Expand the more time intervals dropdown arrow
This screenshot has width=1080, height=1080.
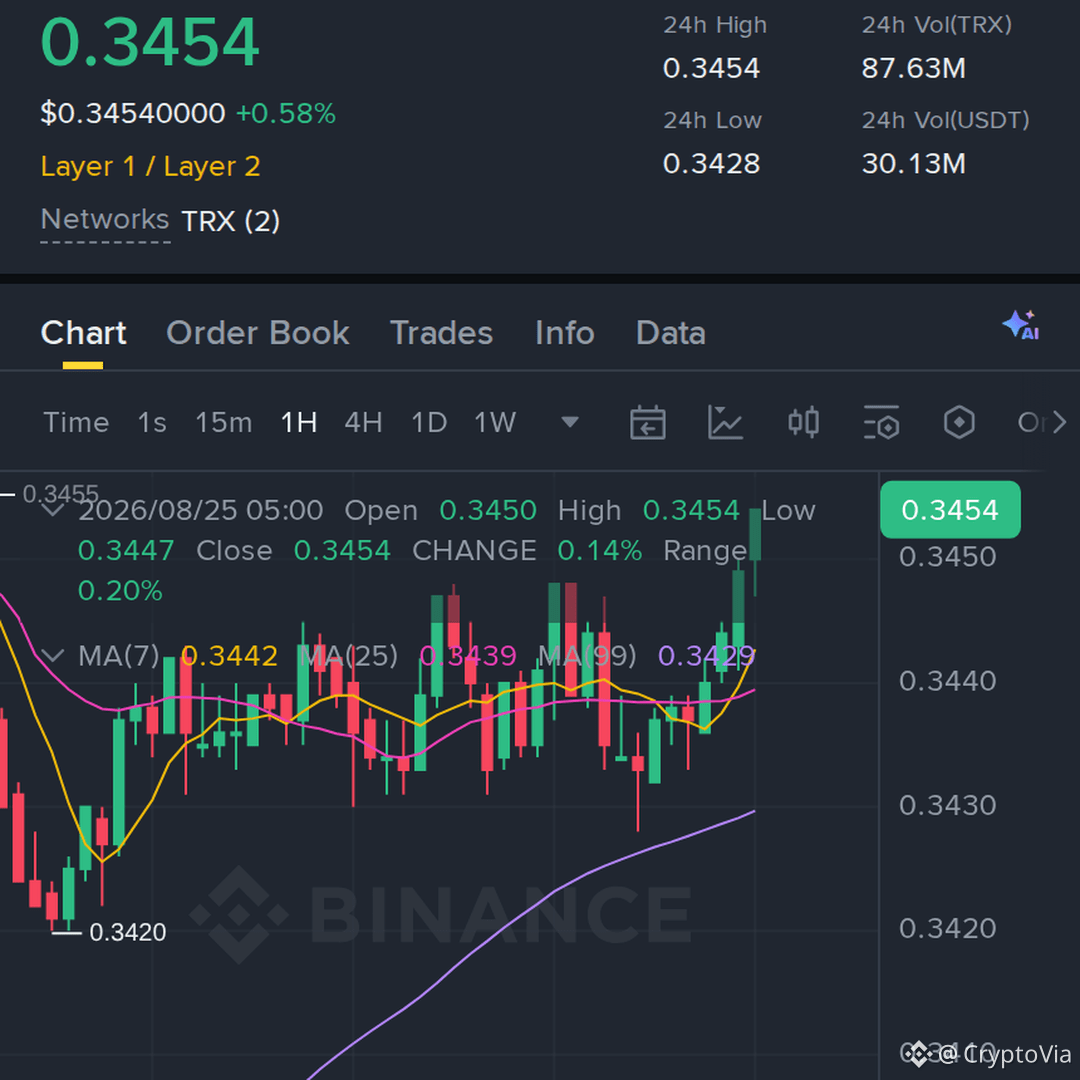coord(570,422)
